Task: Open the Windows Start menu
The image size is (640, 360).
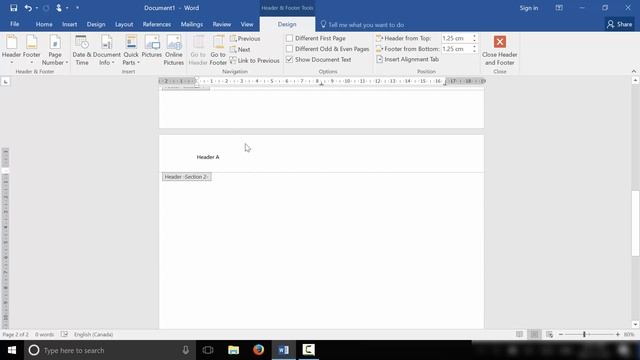Action: coord(12,350)
